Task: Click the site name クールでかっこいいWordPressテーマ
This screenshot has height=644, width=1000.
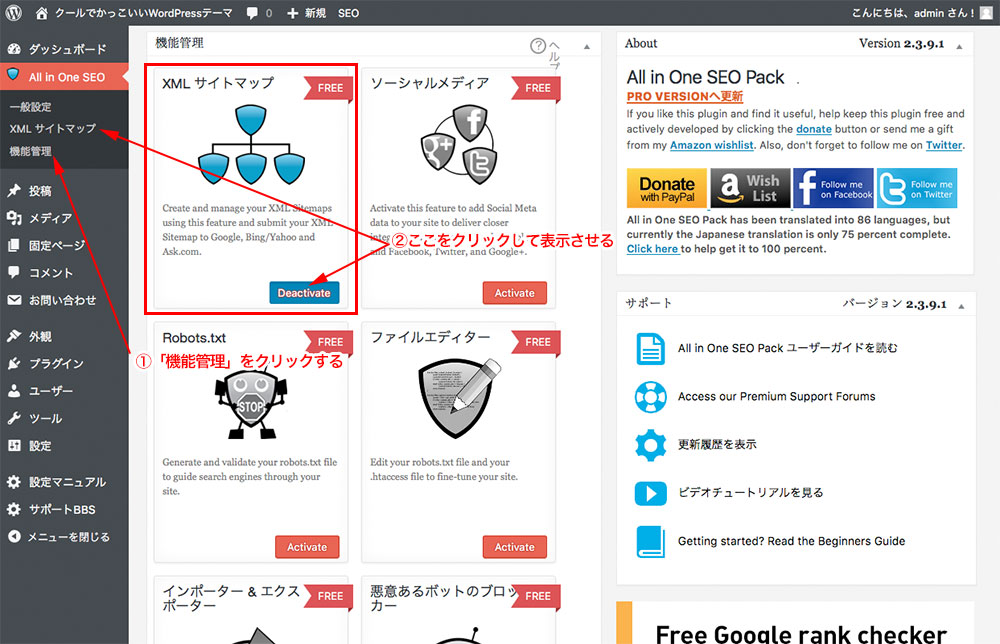Action: click(x=143, y=13)
